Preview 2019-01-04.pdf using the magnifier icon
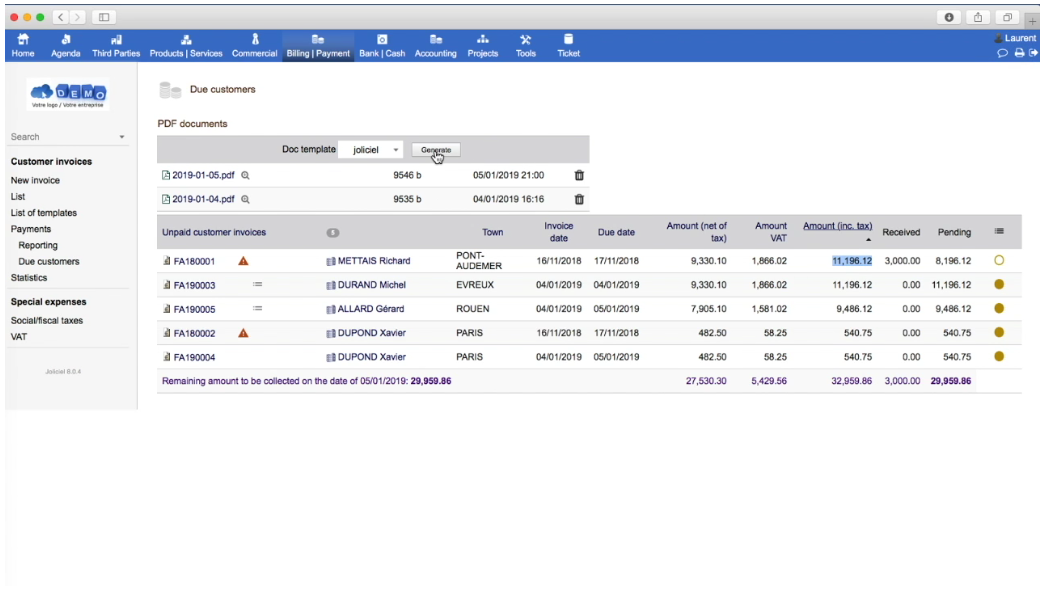This screenshot has height=592, width=1046. pos(245,200)
